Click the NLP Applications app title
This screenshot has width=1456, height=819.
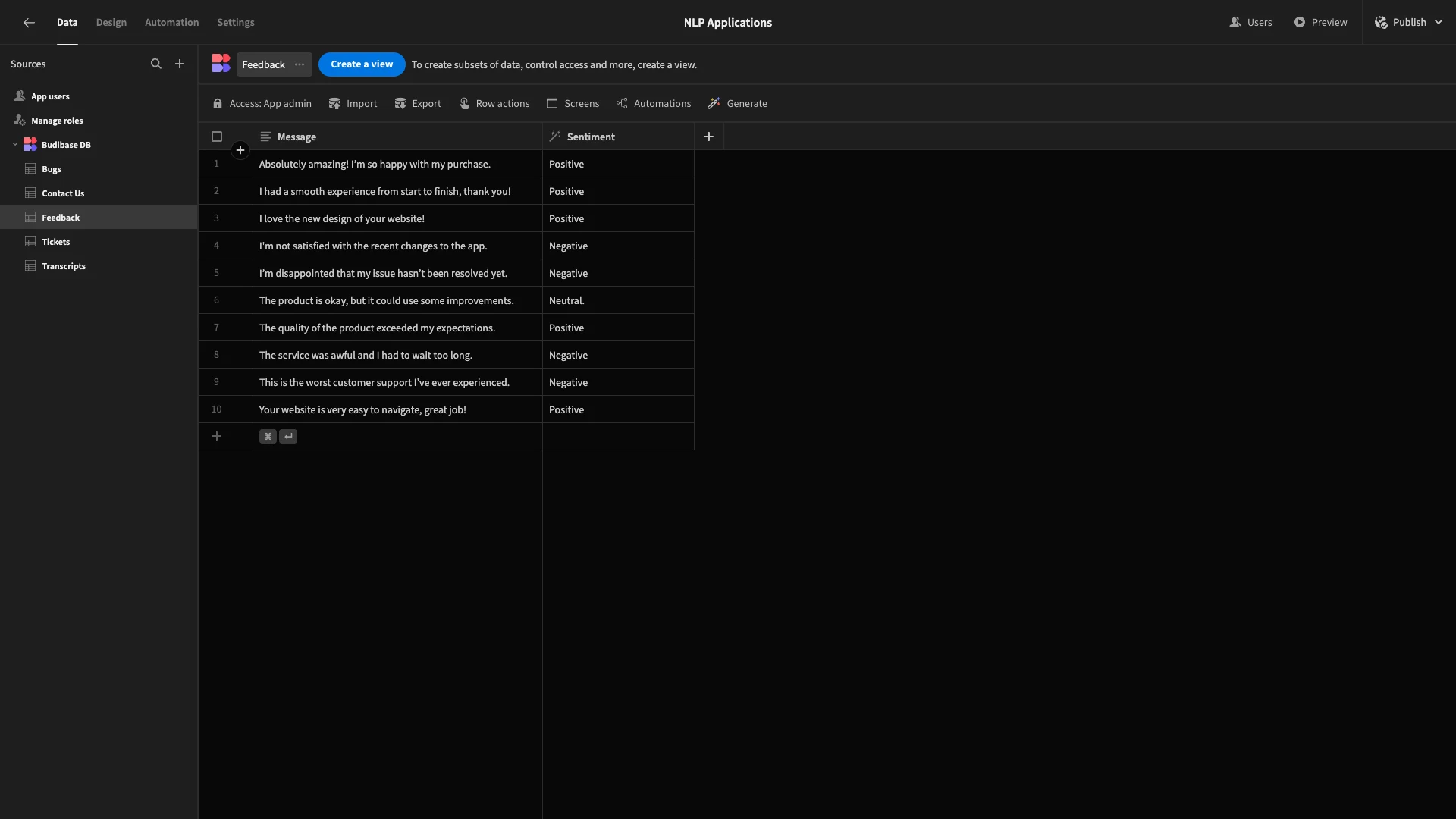coord(728,23)
